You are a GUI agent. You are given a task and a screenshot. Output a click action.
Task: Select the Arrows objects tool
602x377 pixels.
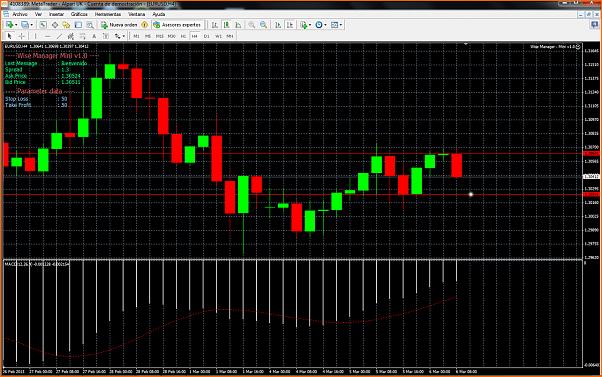117,36
